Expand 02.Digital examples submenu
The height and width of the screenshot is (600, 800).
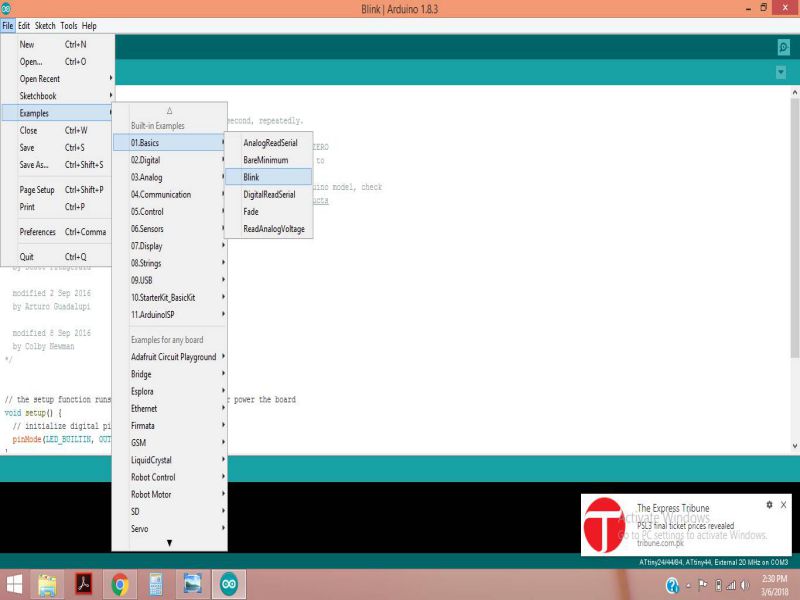click(169, 160)
